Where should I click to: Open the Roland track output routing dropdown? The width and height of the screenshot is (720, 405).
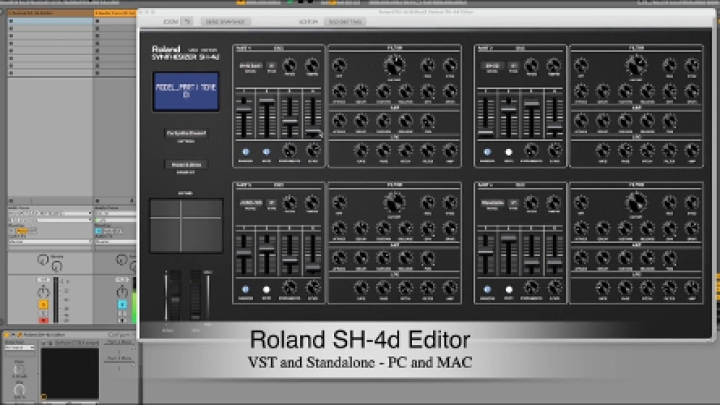coord(50,241)
